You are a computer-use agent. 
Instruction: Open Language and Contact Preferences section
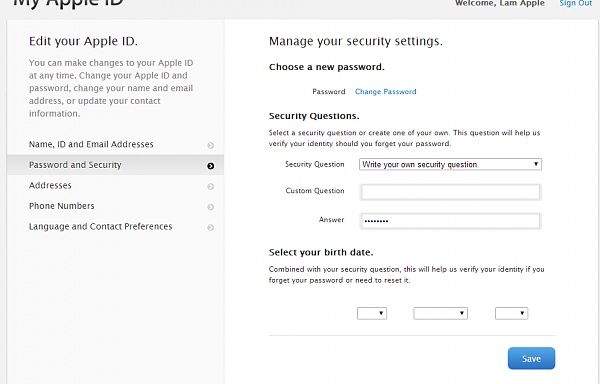[115, 226]
